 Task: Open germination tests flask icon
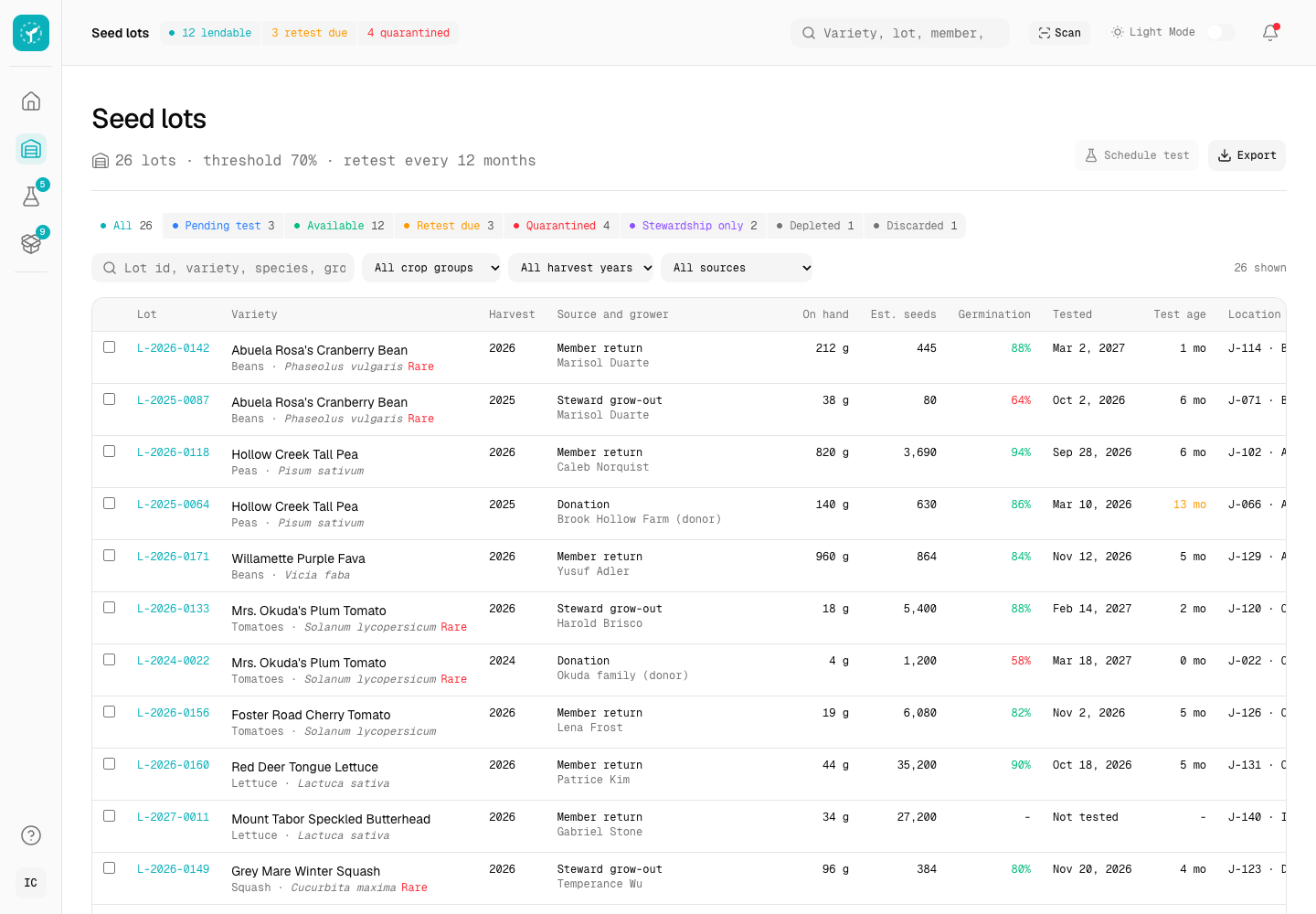click(x=31, y=196)
